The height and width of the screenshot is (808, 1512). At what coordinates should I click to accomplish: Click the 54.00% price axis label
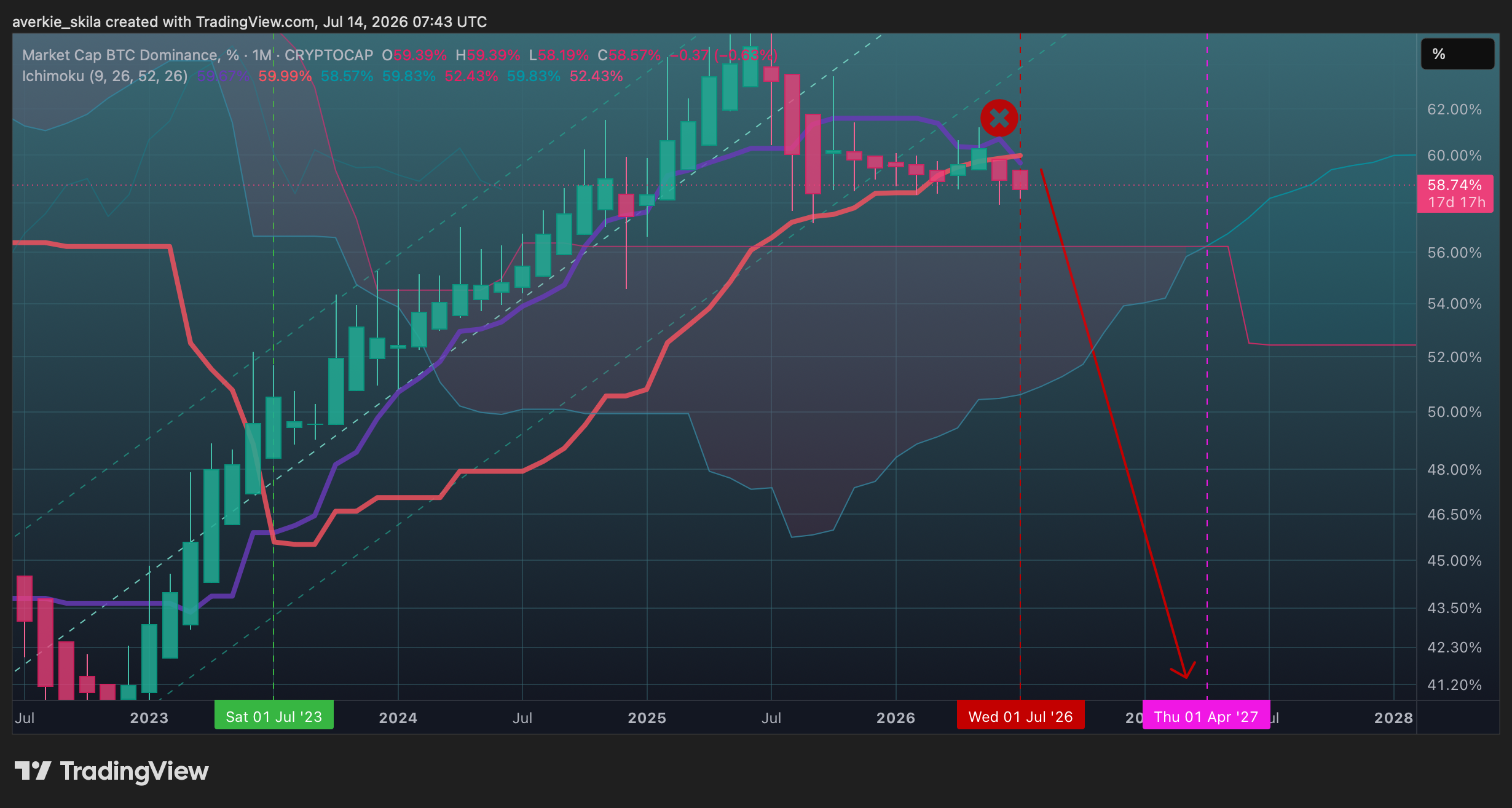click(1454, 304)
